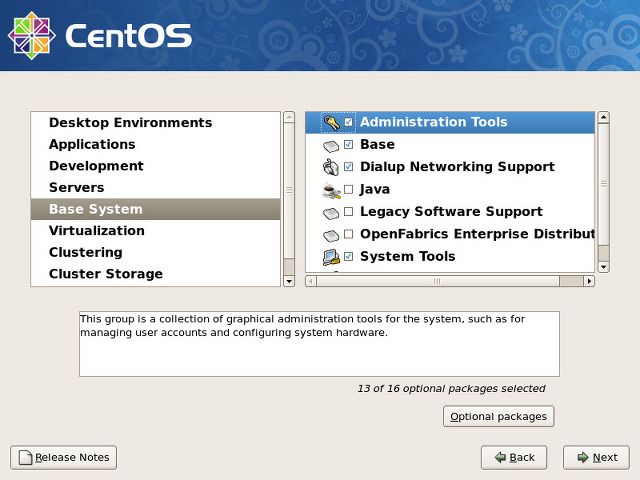640x480 pixels.
Task: Uncheck the Base checkbox
Action: 348,144
